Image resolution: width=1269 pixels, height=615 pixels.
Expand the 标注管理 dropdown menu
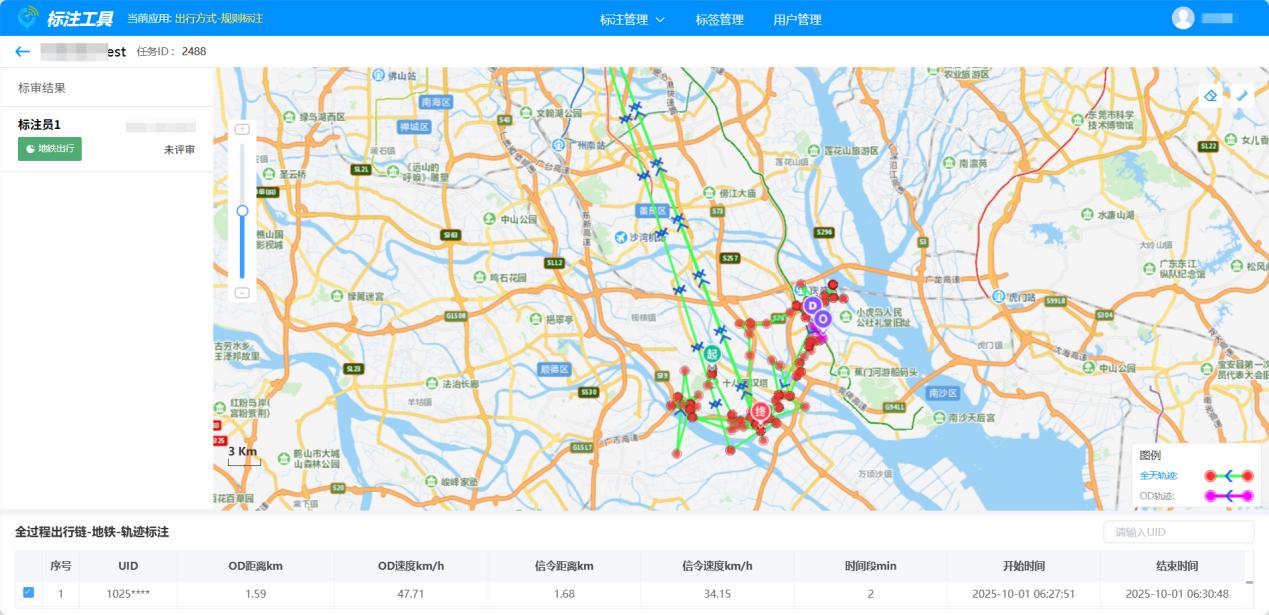click(632, 19)
